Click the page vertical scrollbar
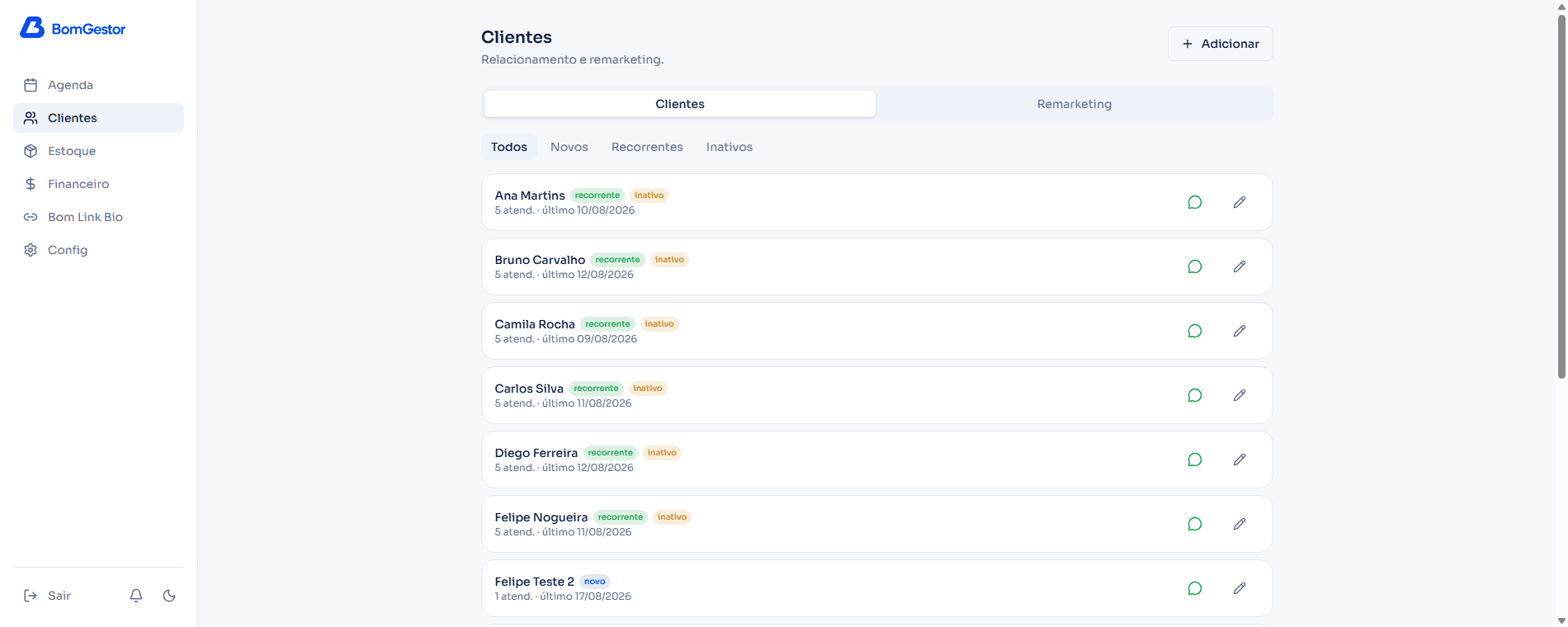This screenshot has width=1568, height=627. (1561, 198)
